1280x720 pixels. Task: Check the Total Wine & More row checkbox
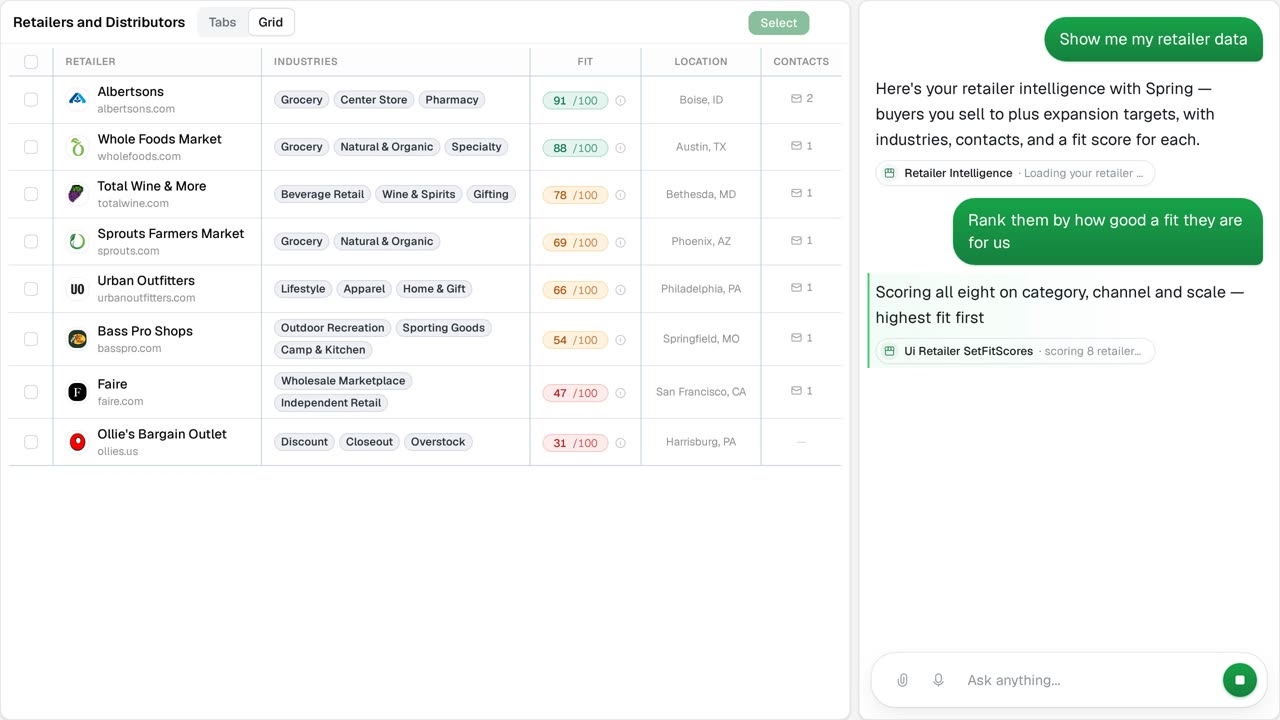[x=31, y=194]
